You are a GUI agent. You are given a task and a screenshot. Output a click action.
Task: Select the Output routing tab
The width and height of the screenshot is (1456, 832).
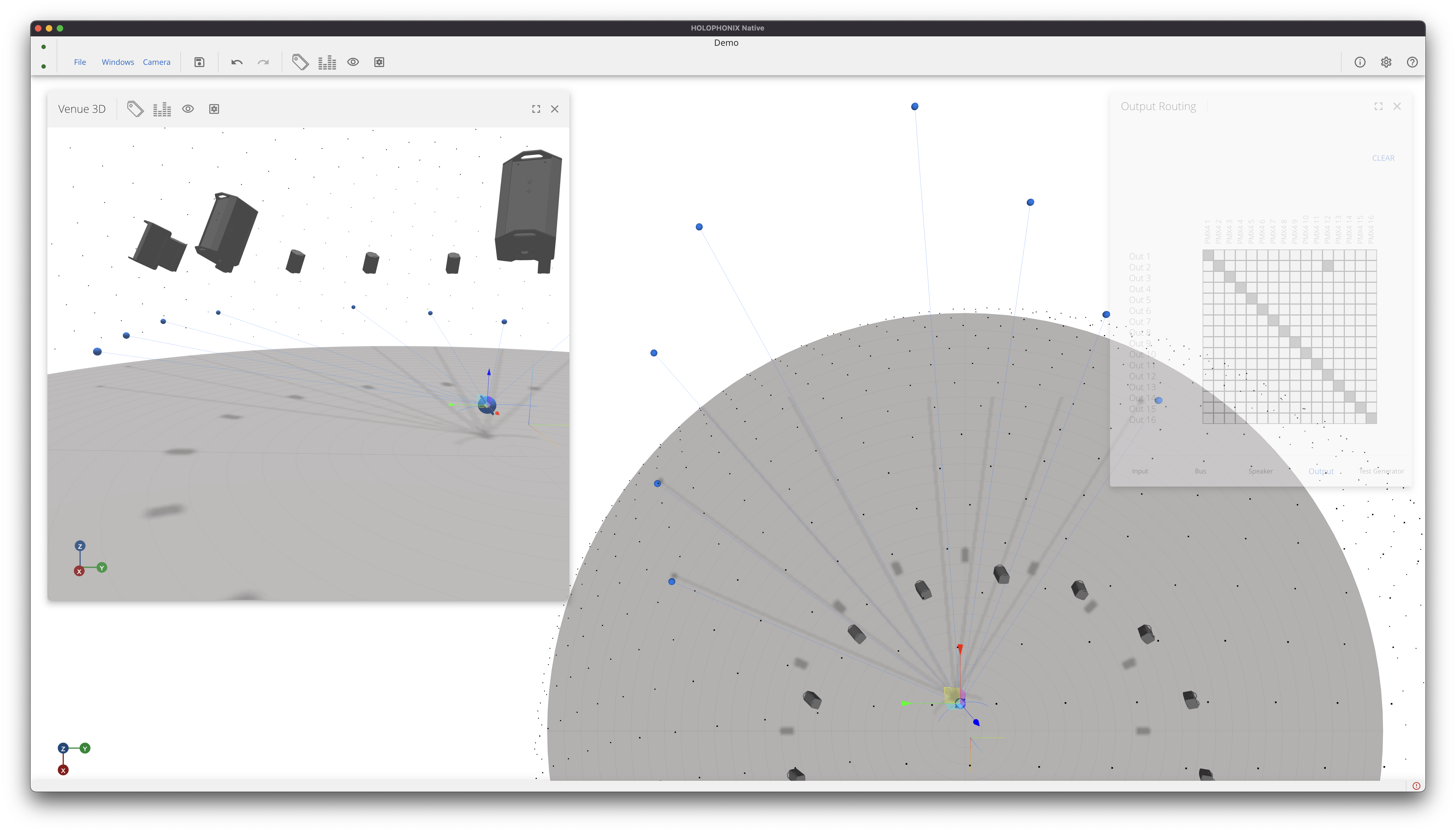[x=1321, y=471]
